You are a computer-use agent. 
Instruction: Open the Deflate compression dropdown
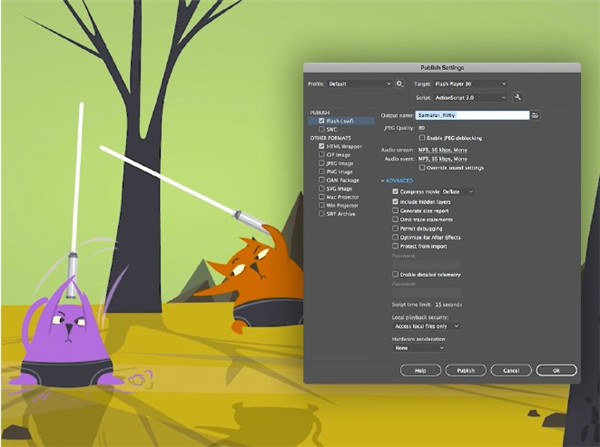tap(458, 191)
